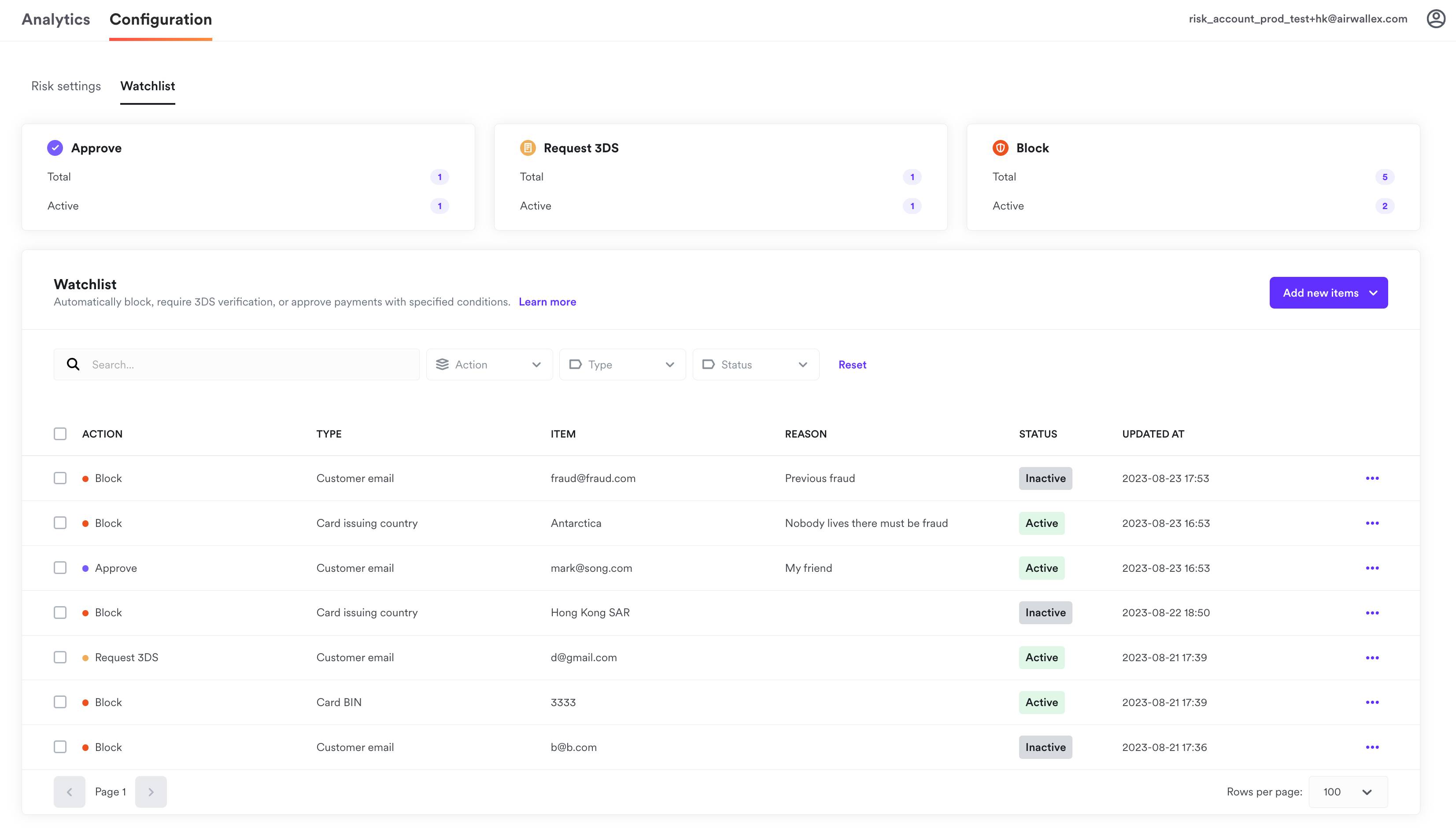Switch to the Risk settings tab
1456x839 pixels.
[x=66, y=86]
